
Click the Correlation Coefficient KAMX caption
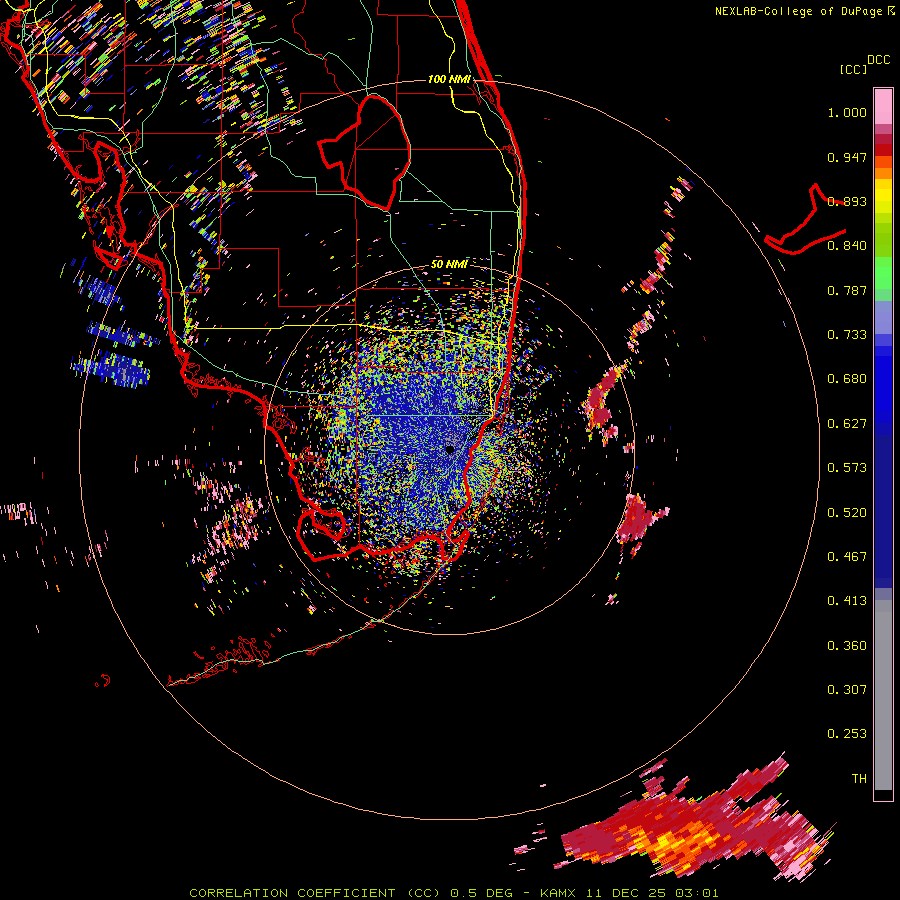(x=453, y=893)
